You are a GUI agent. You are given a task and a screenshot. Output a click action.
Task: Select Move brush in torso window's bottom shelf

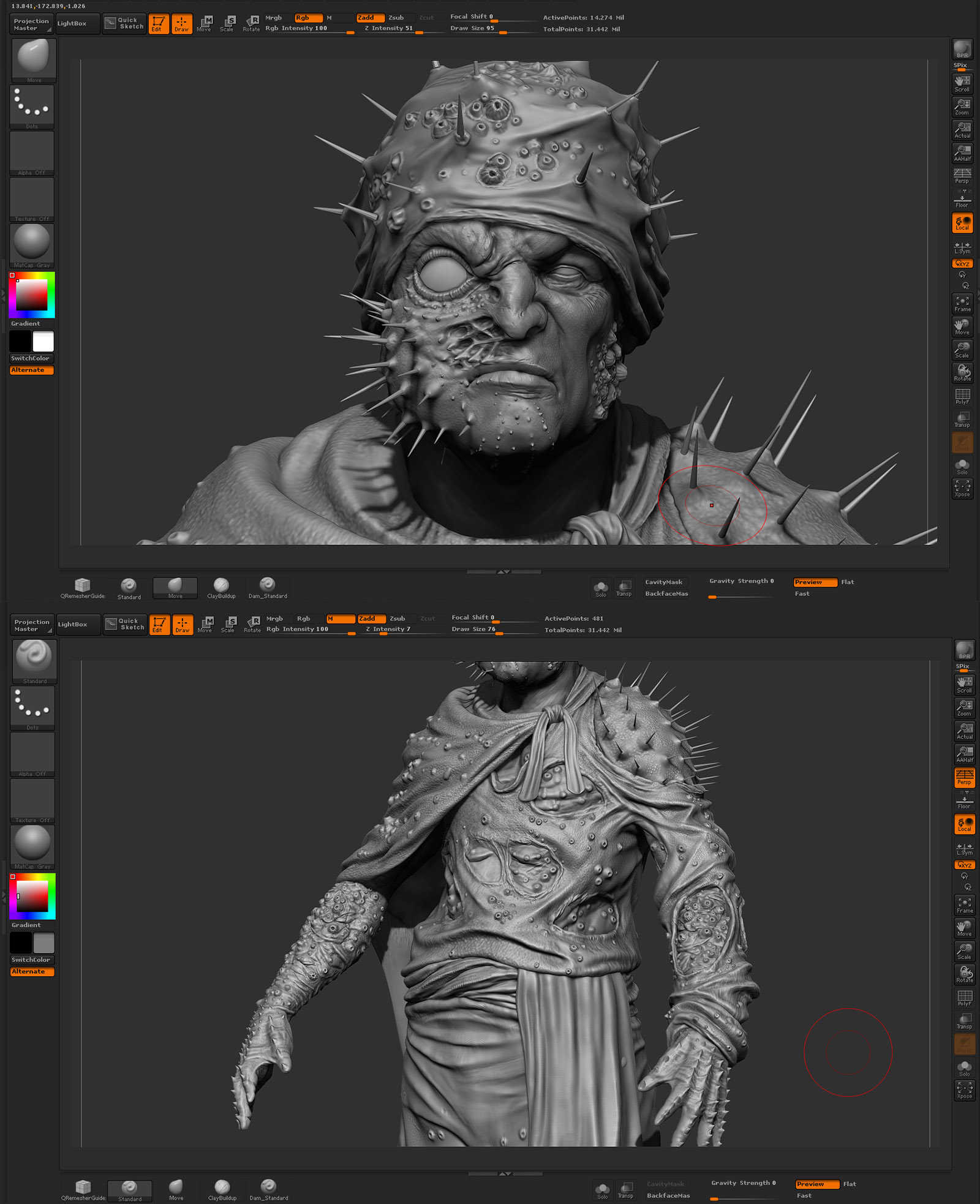point(176,1190)
